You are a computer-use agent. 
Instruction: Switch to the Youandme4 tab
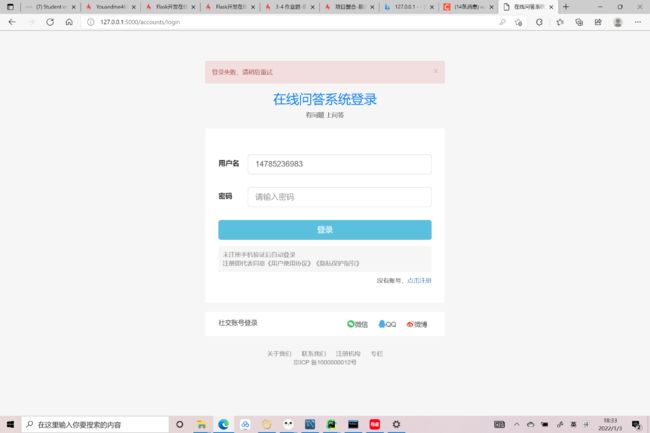[110, 7]
